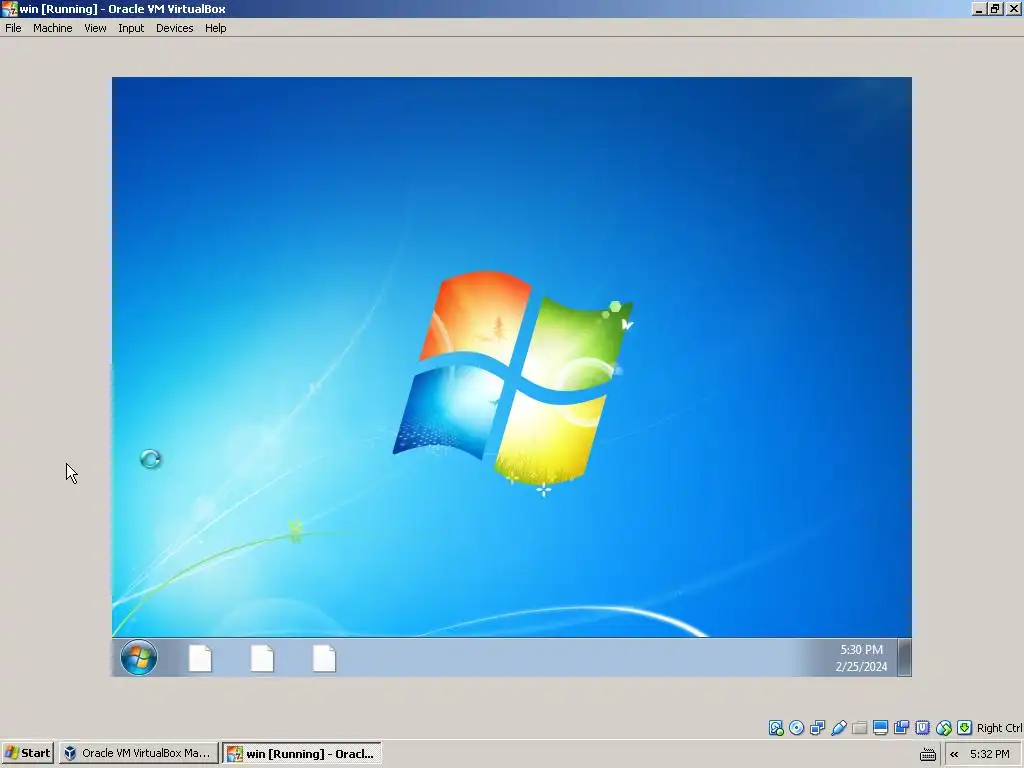Click the keyboard icon in host tray
The width and height of the screenshot is (1024, 768).
click(927, 754)
